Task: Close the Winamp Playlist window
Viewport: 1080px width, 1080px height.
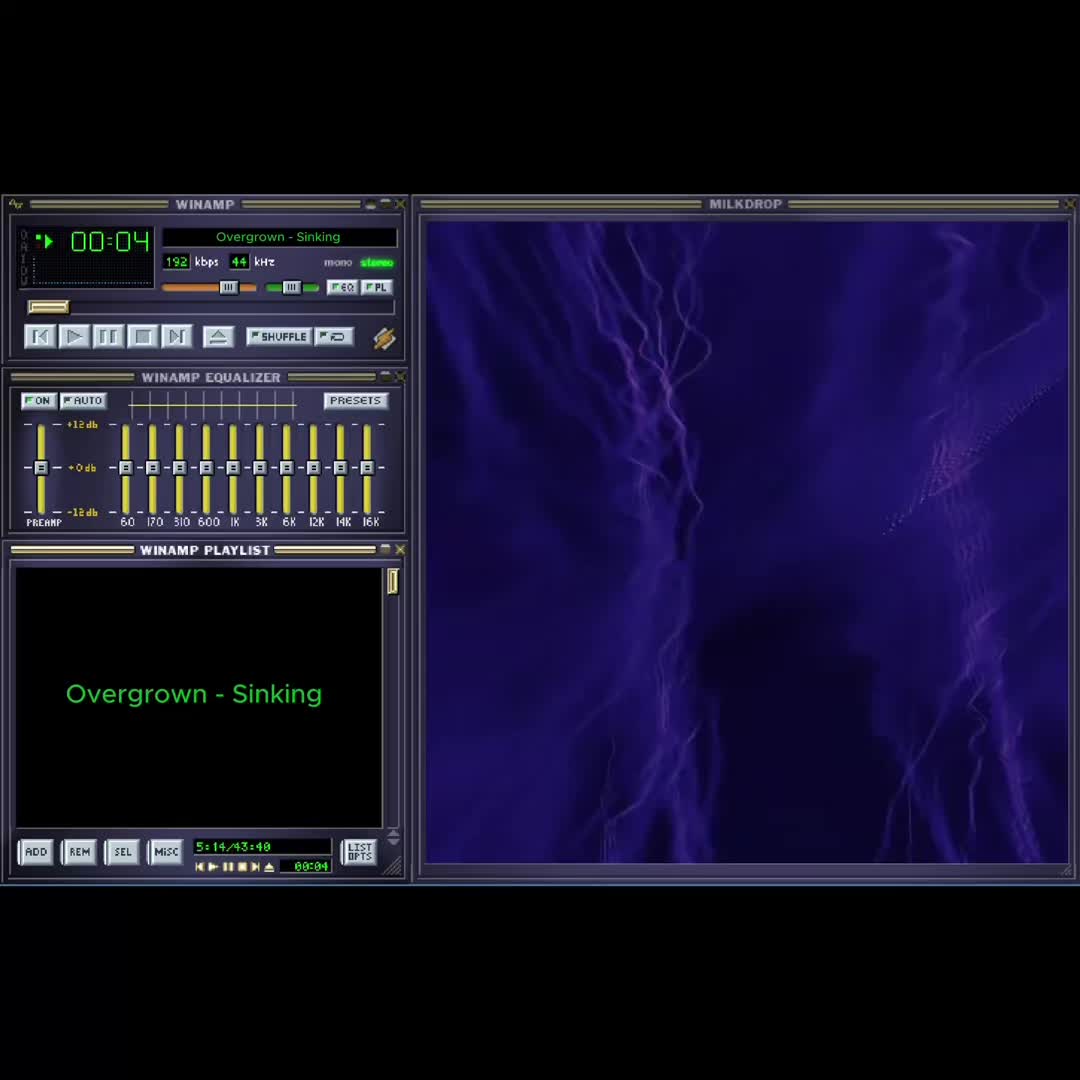Action: point(400,550)
